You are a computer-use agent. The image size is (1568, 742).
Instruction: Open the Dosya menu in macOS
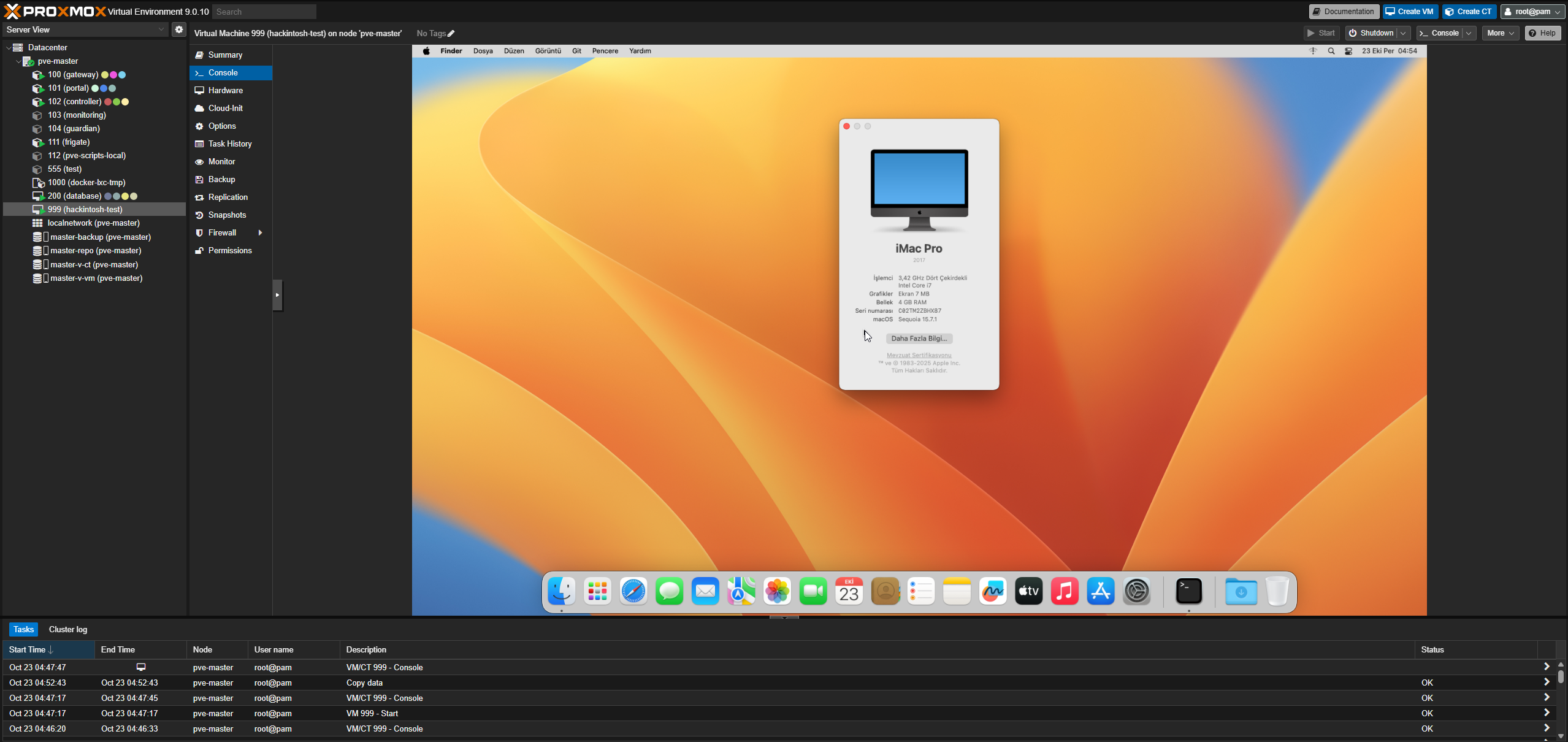tap(483, 51)
